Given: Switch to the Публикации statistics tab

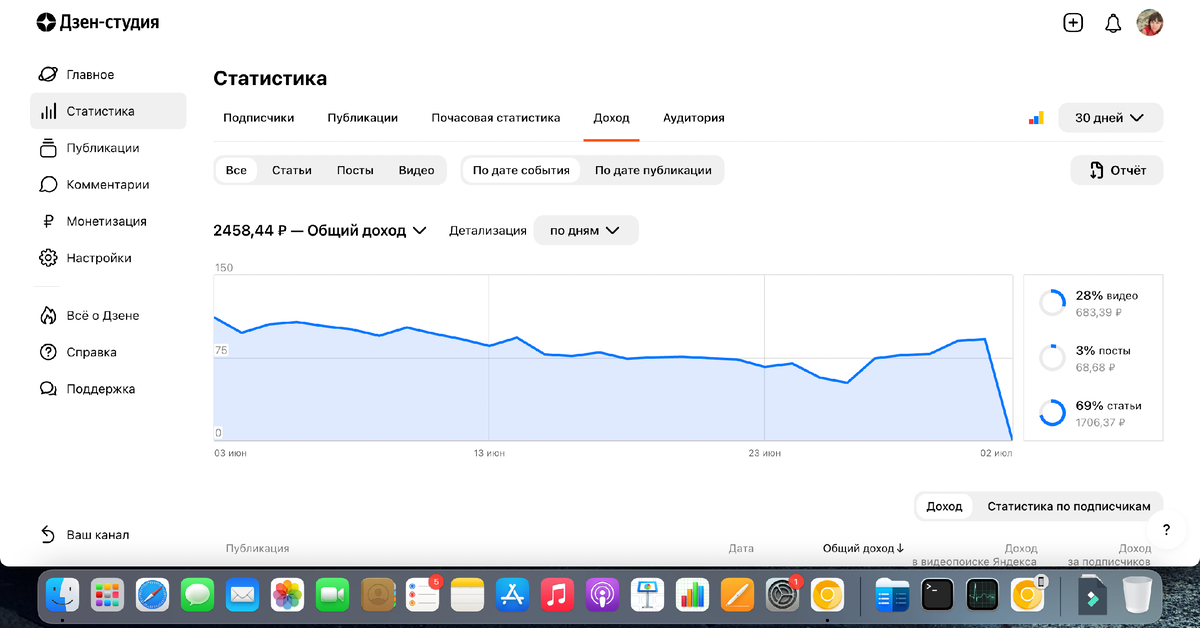Looking at the screenshot, I should (363, 118).
